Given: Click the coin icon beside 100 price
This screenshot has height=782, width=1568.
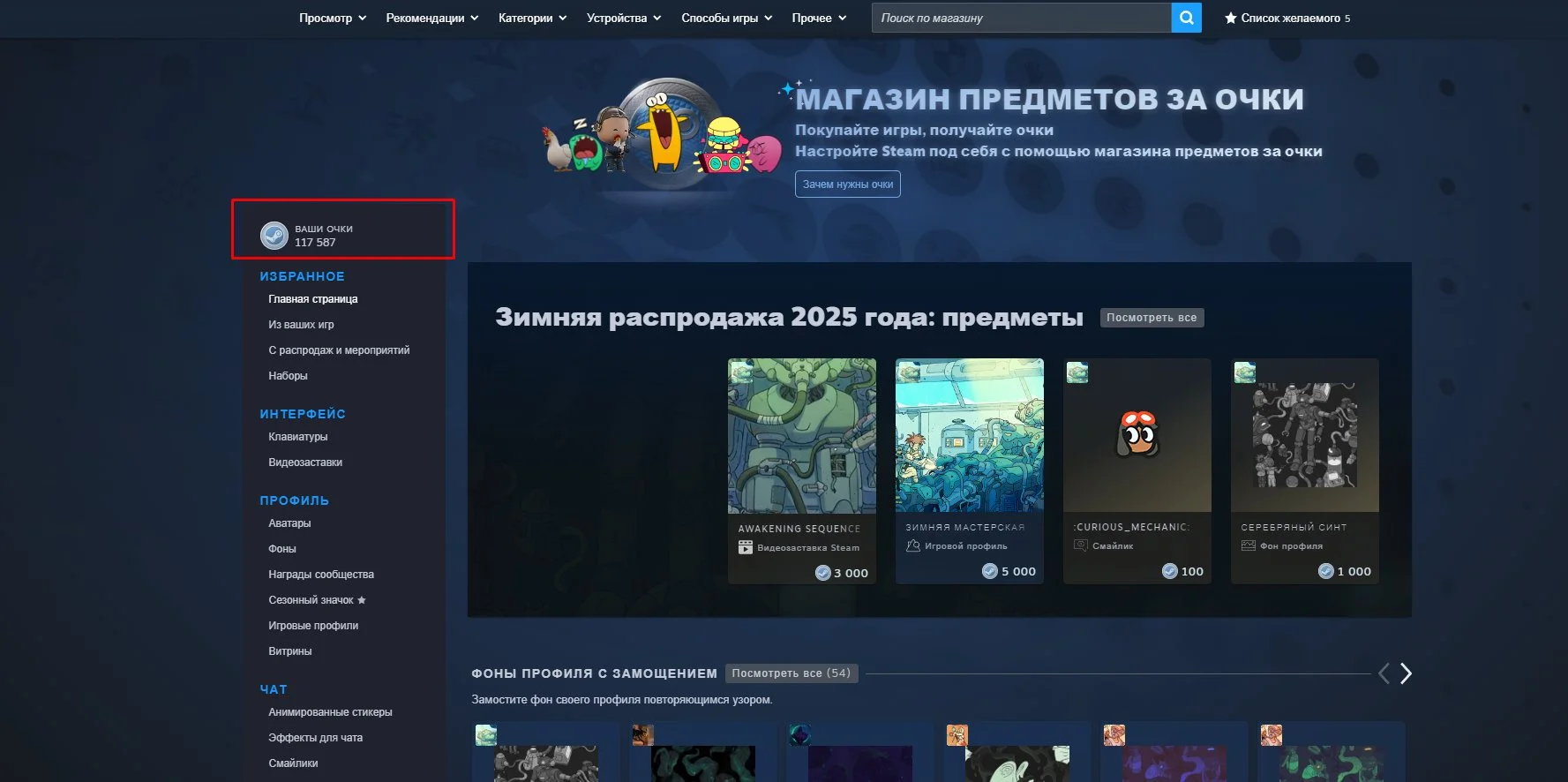Looking at the screenshot, I should [1170, 571].
